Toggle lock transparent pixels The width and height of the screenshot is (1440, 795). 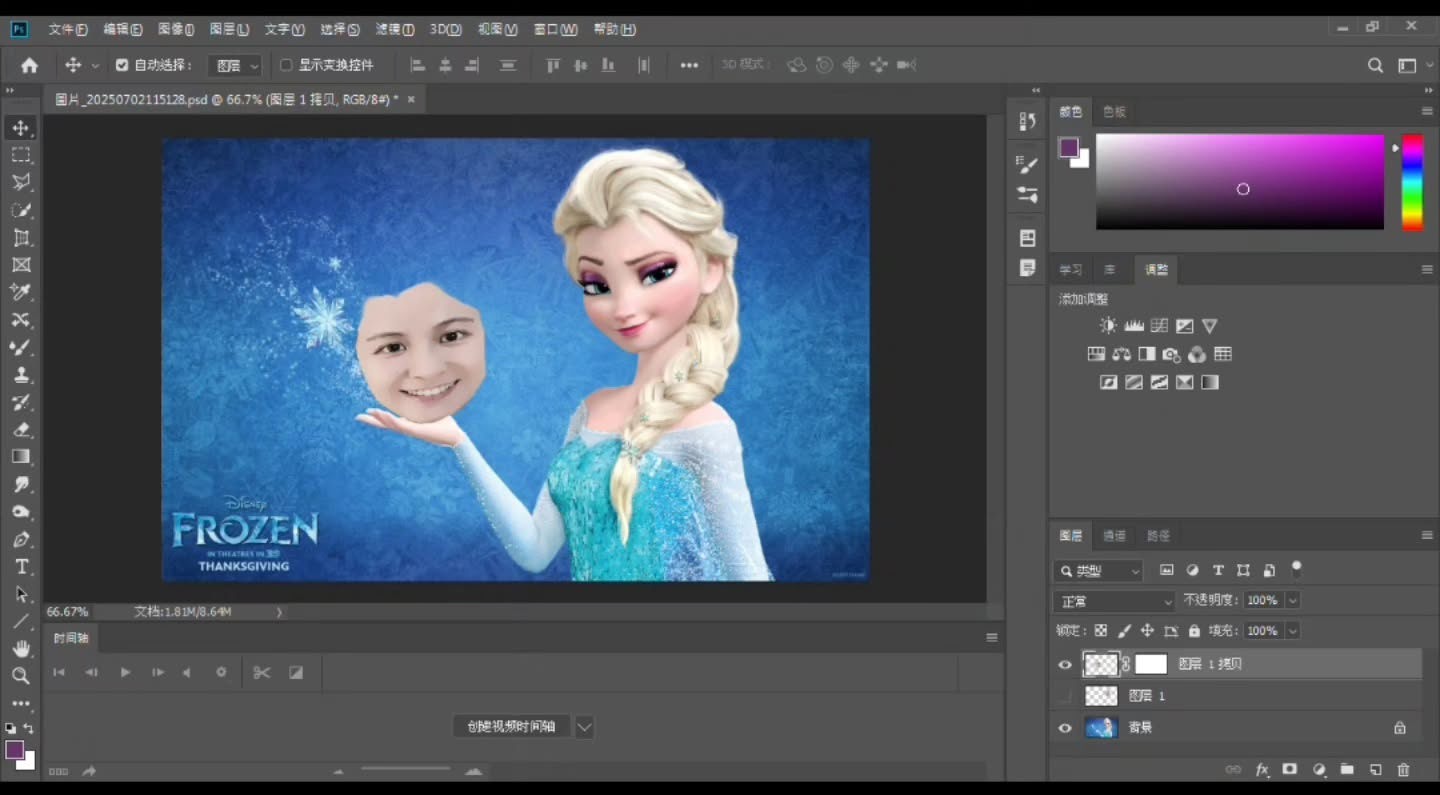(x=1101, y=631)
